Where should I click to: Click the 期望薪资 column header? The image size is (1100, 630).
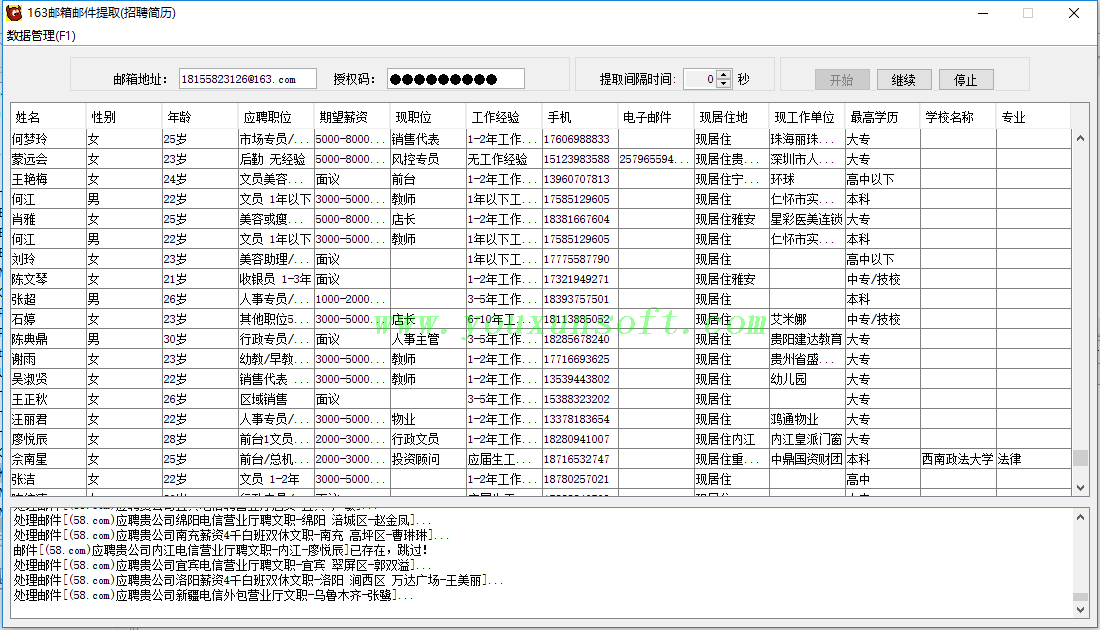tap(351, 117)
